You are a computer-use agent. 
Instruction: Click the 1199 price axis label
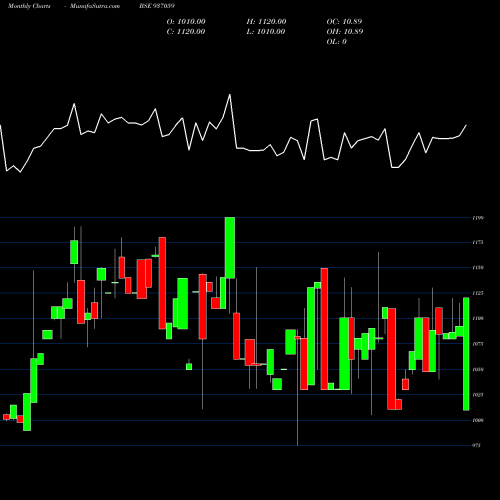(x=478, y=218)
